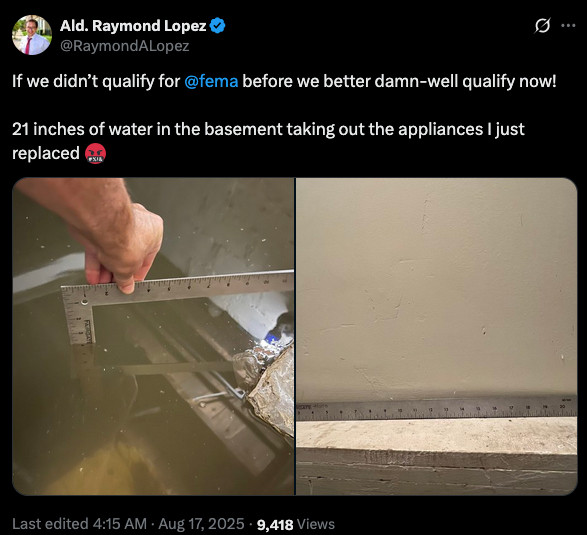Click the Ald. Raymond Lopez display name

coord(133,26)
